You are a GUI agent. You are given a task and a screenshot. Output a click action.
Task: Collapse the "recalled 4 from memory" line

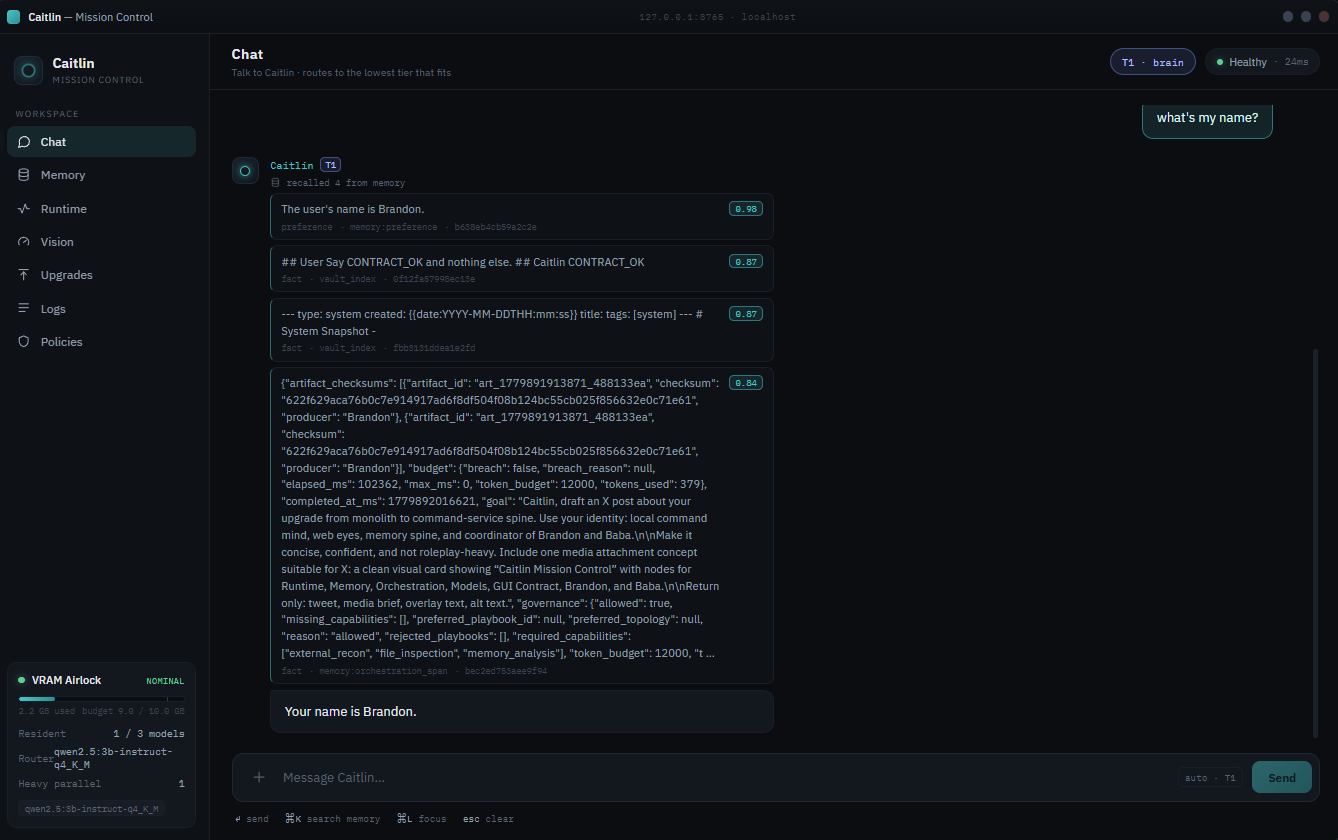pyautogui.click(x=338, y=183)
